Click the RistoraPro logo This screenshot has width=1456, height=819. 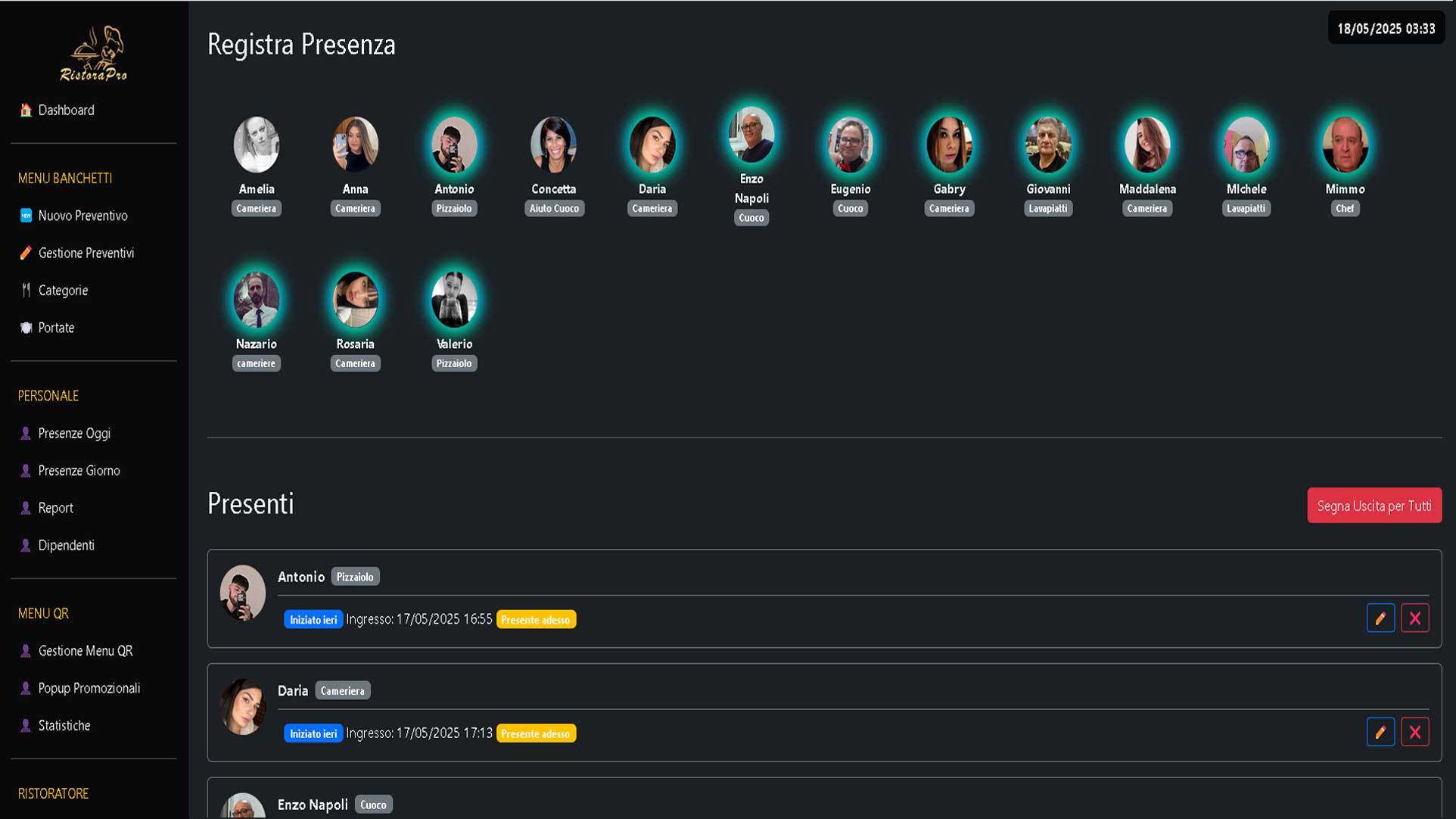[94, 54]
